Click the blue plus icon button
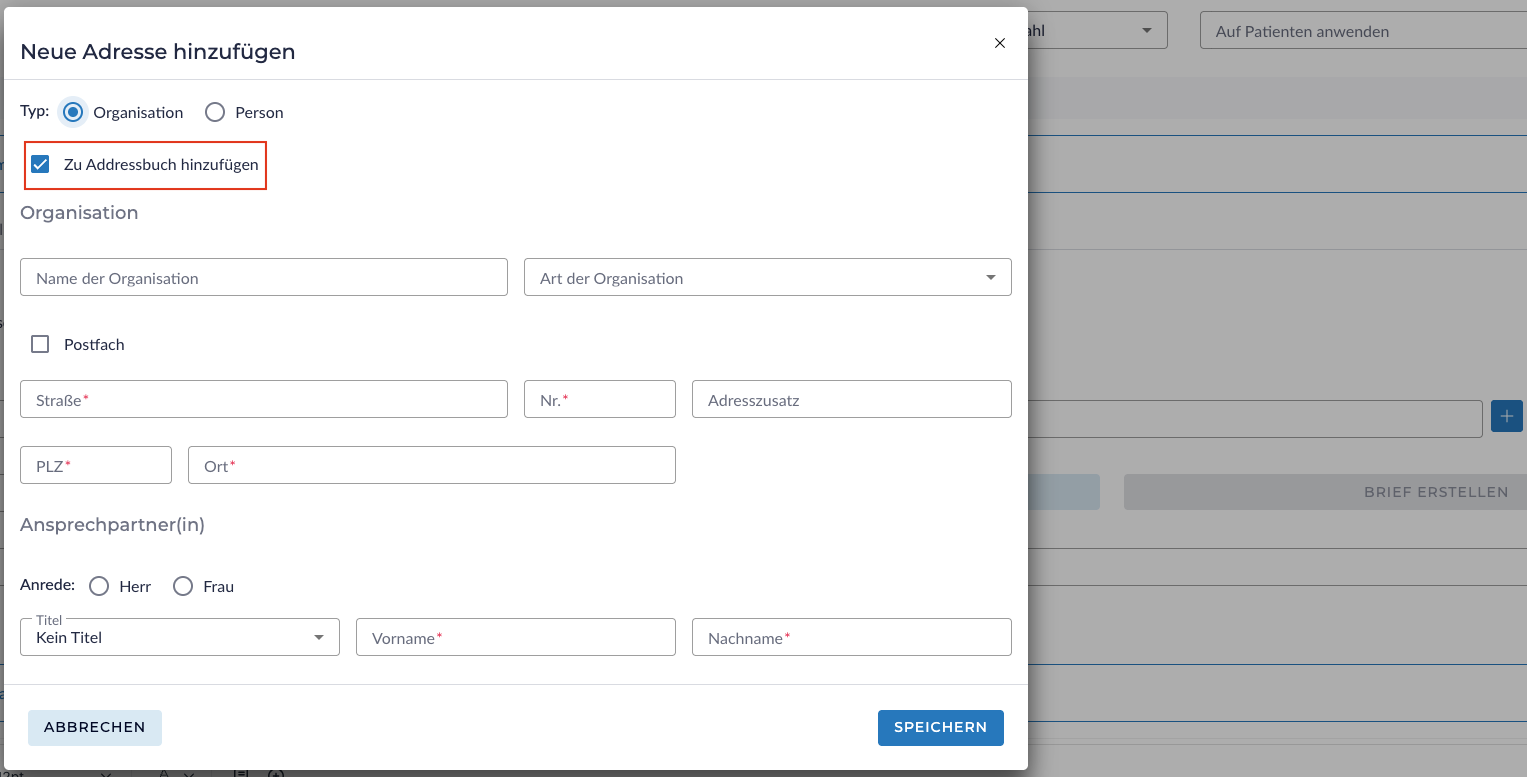Viewport: 1527px width, 777px height. point(1506,416)
